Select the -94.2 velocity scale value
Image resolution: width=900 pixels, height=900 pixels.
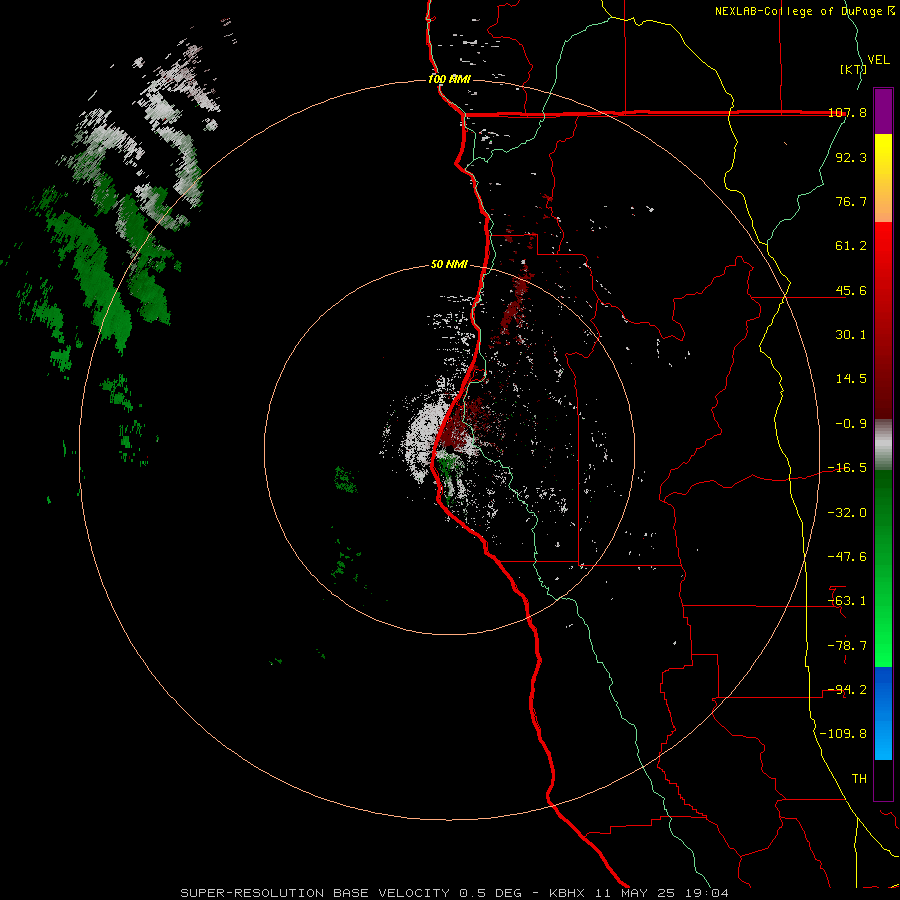click(847, 690)
